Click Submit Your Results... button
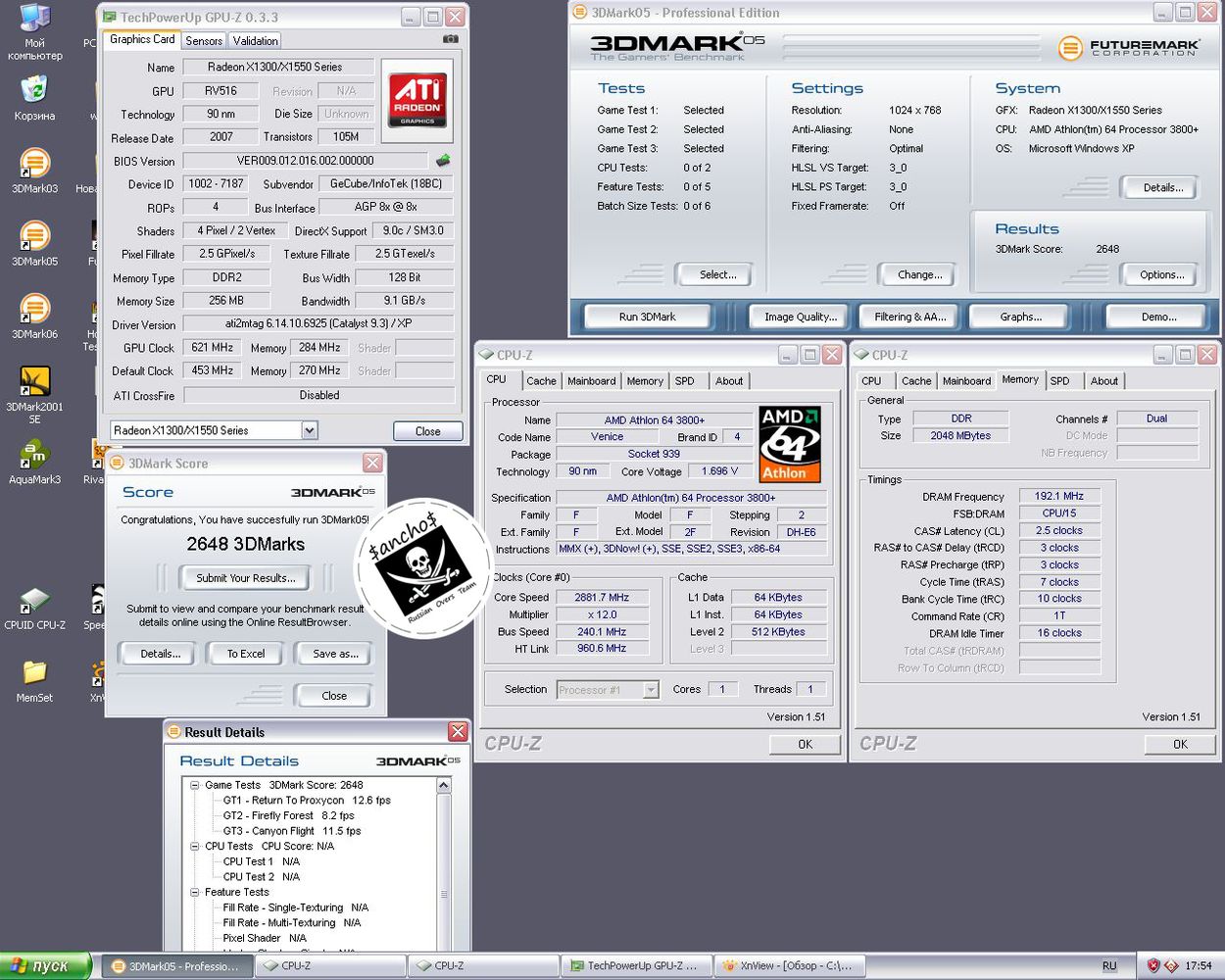Viewport: 1225px width, 980px height. point(246,578)
